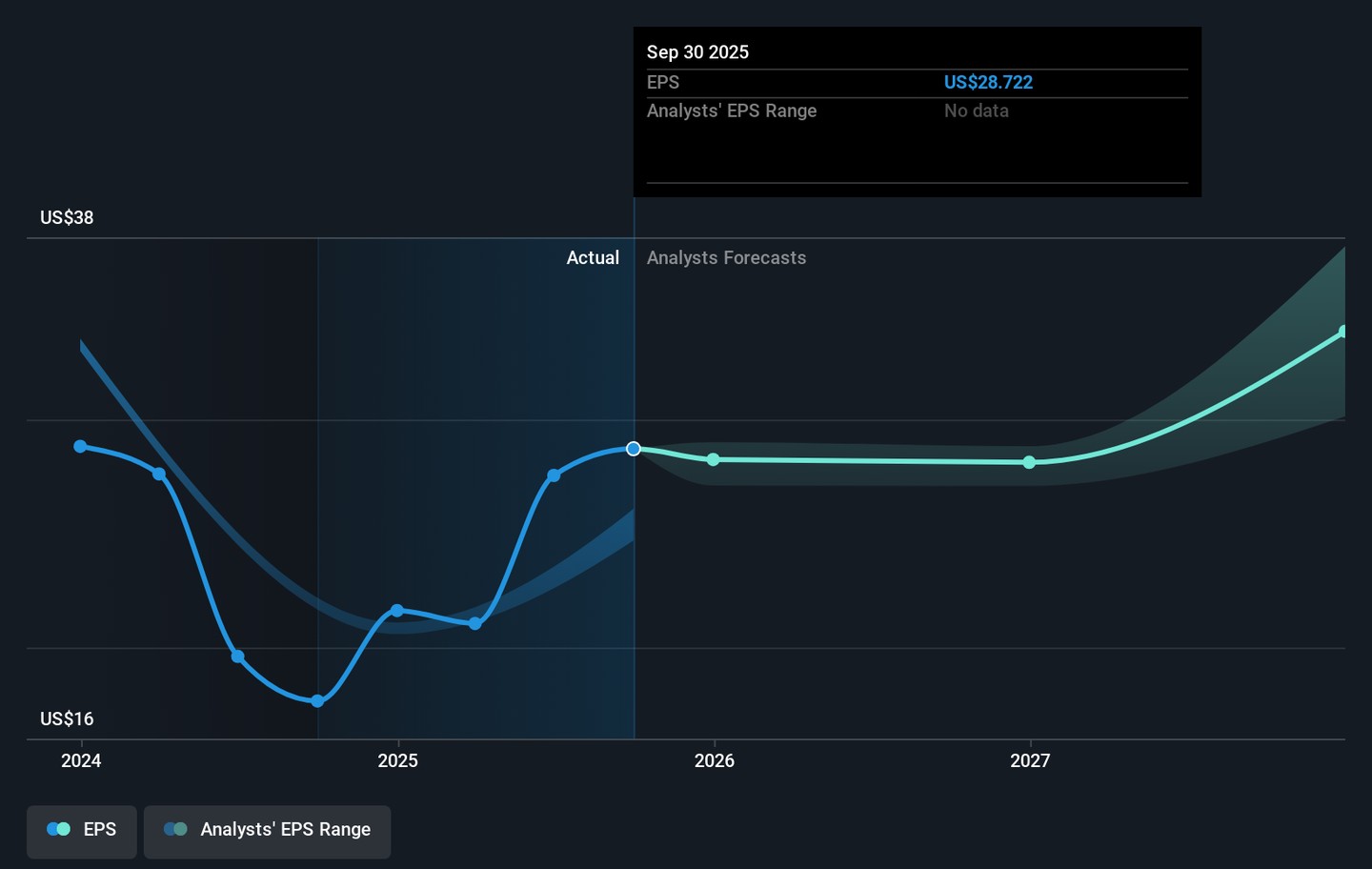
Task: Toggle the Analysts' EPS Range legend label
Action: pos(285,829)
